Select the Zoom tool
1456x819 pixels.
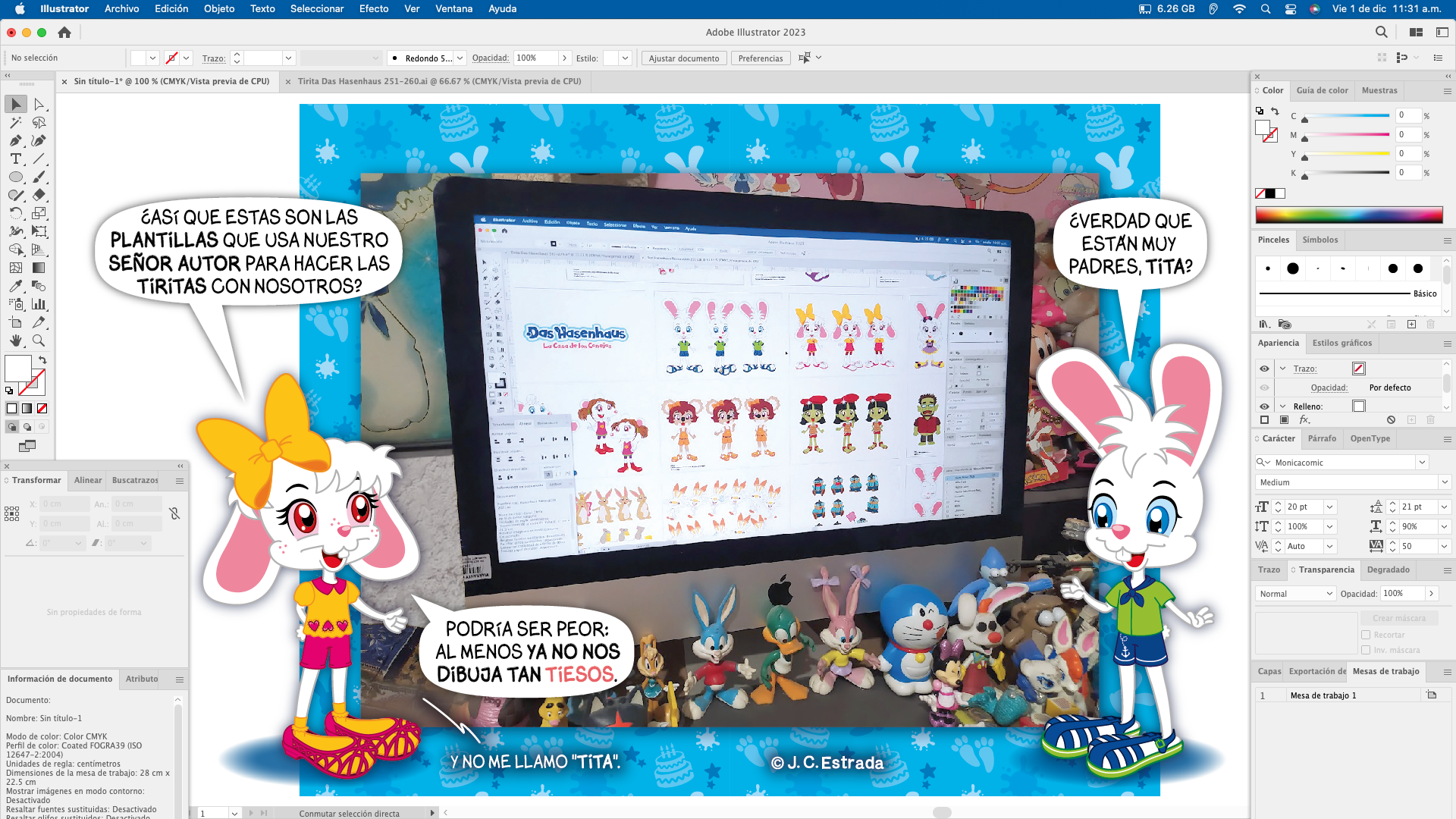(x=39, y=341)
